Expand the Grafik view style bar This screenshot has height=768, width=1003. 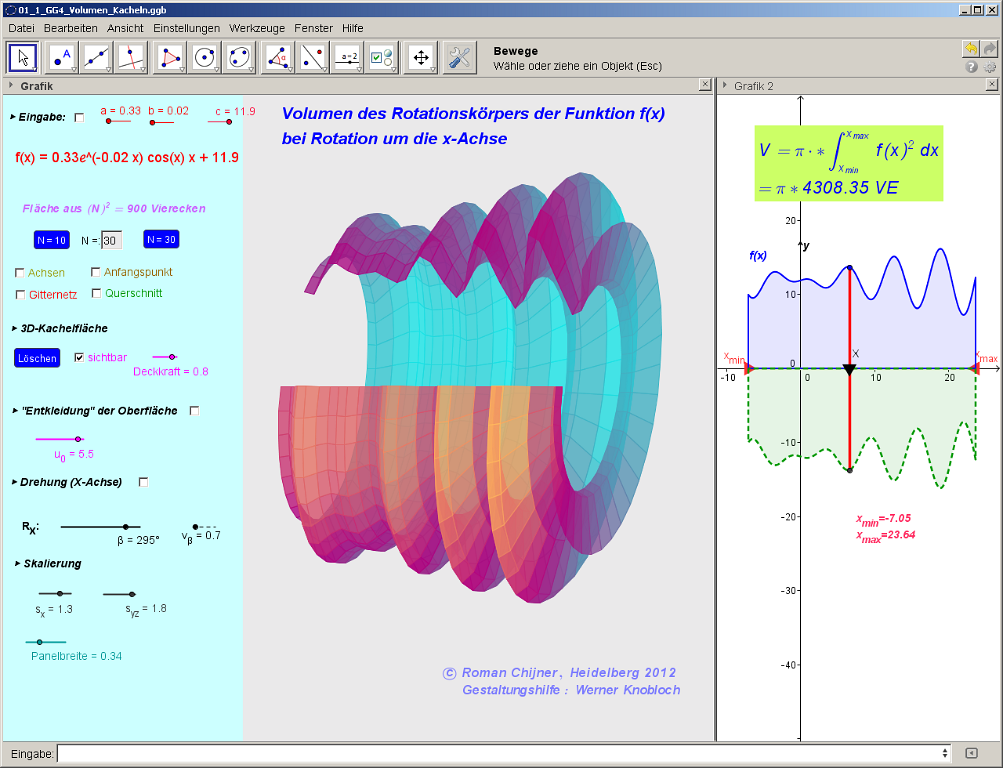tap(11, 86)
